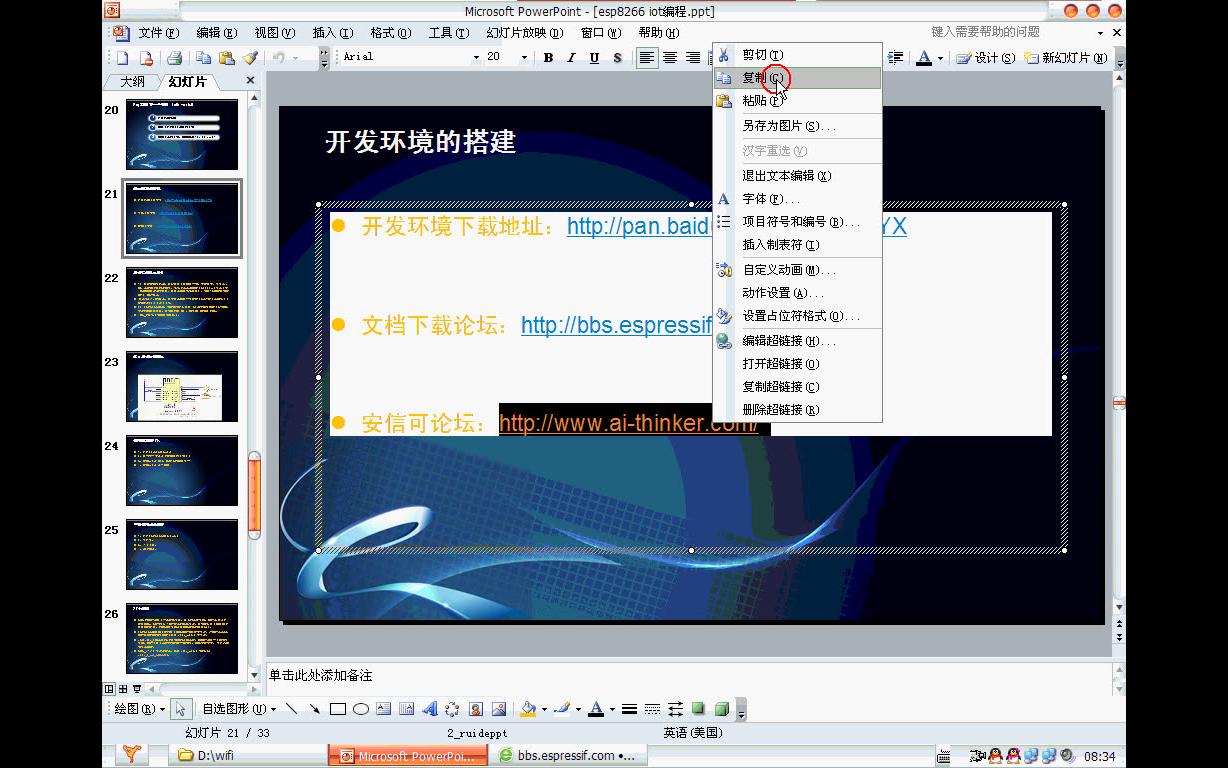The width and height of the screenshot is (1228, 768).
Task: Open the Font name dropdown
Action: click(x=477, y=57)
